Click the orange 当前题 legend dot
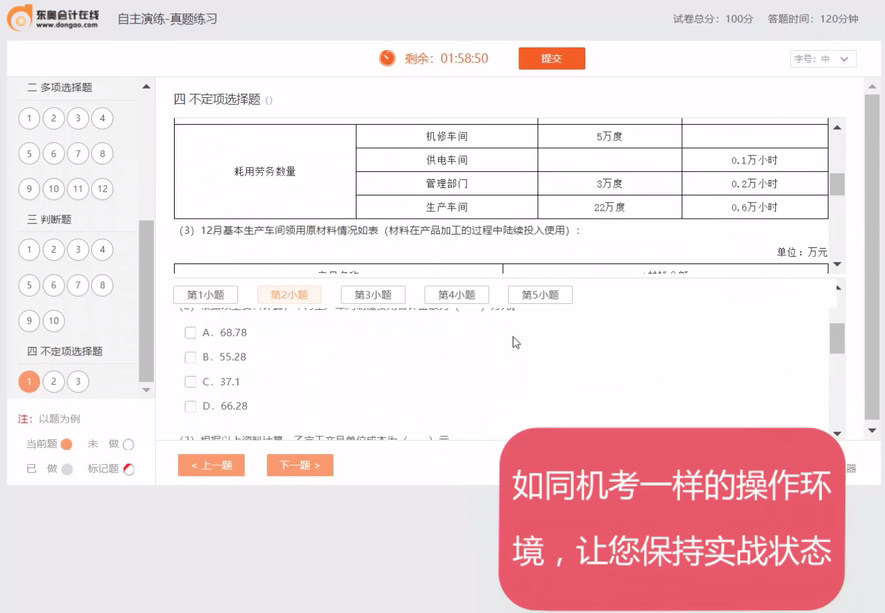 66,444
